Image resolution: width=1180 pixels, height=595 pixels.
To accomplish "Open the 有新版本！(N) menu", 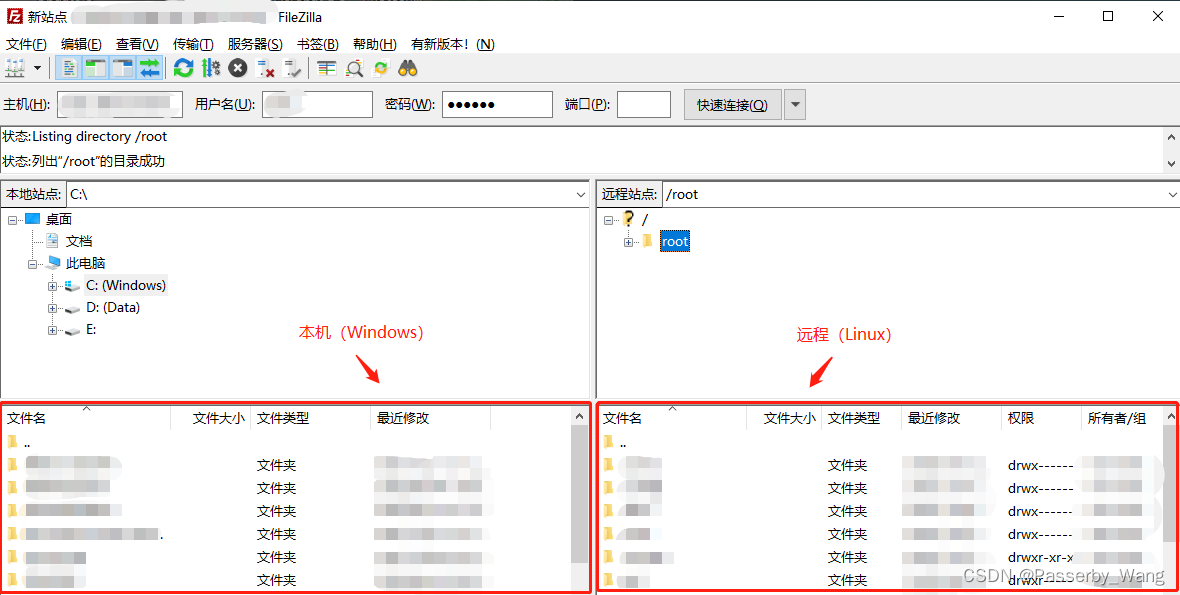I will pyautogui.click(x=452, y=44).
